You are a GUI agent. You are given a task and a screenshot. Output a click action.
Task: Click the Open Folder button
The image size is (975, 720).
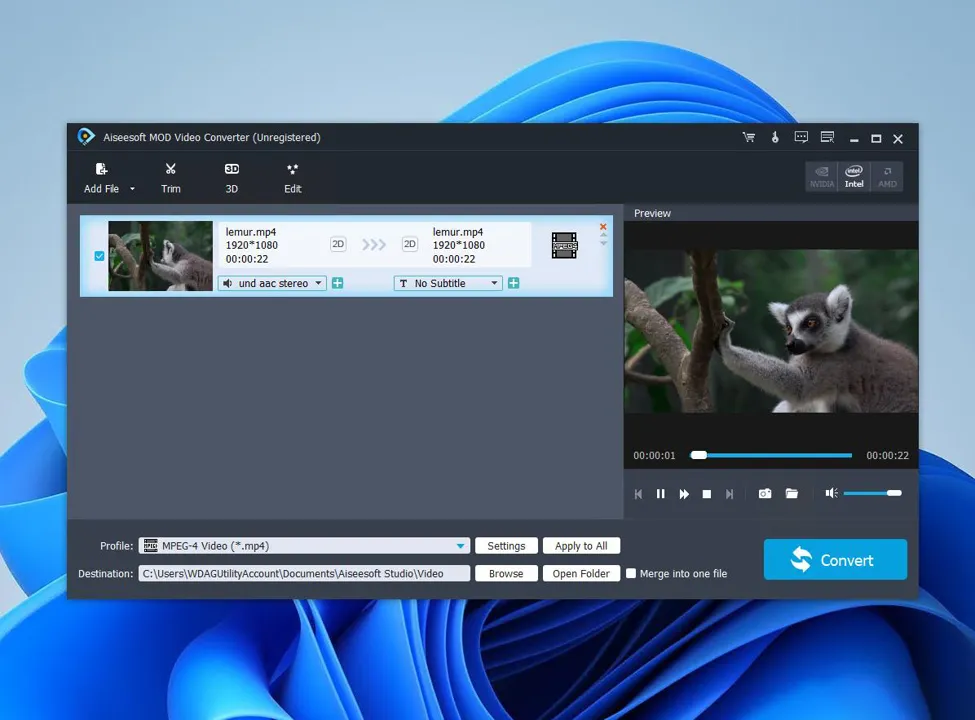pyautogui.click(x=581, y=573)
